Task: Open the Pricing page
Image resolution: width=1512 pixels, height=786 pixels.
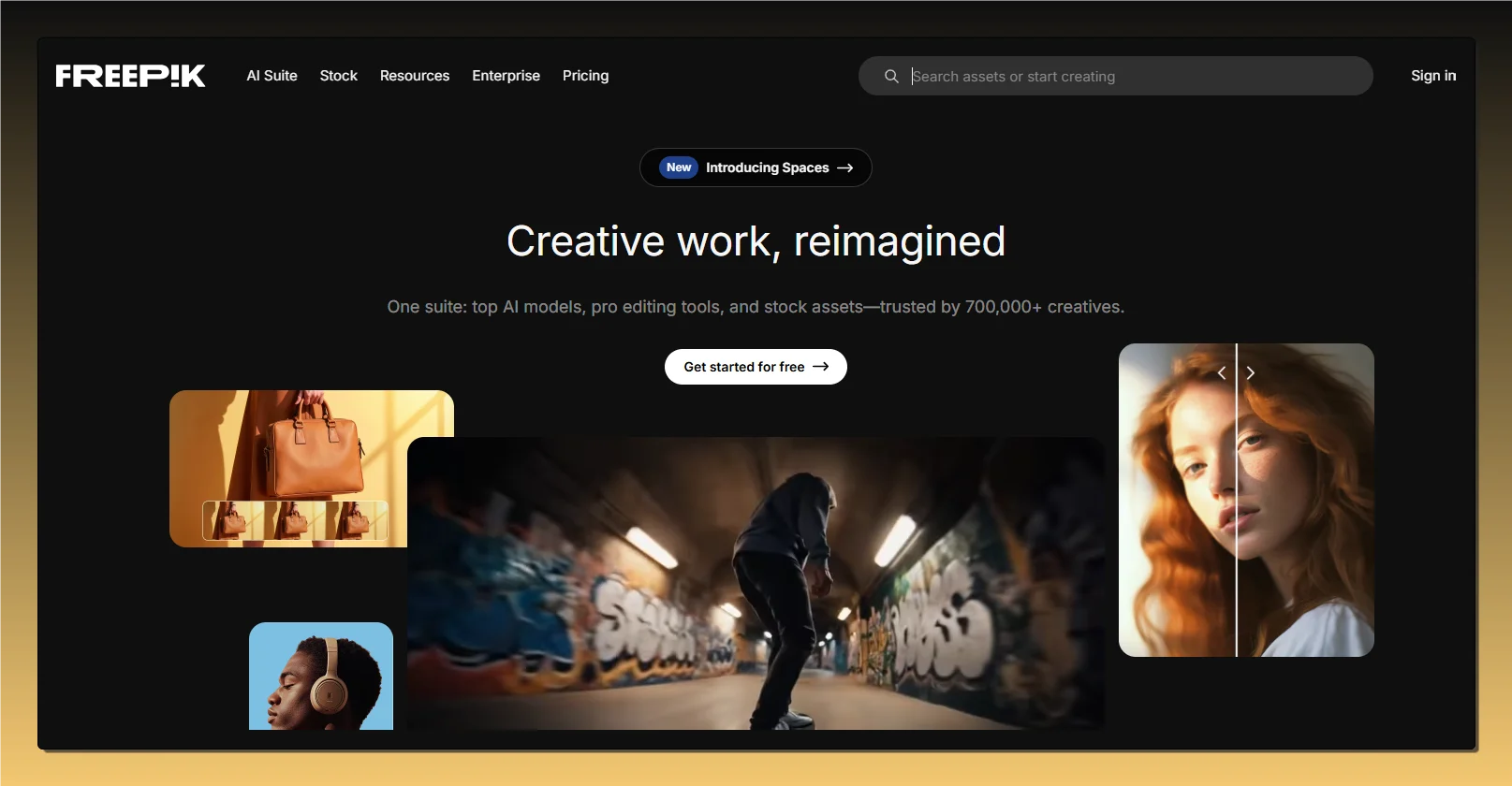Action: pos(585,76)
